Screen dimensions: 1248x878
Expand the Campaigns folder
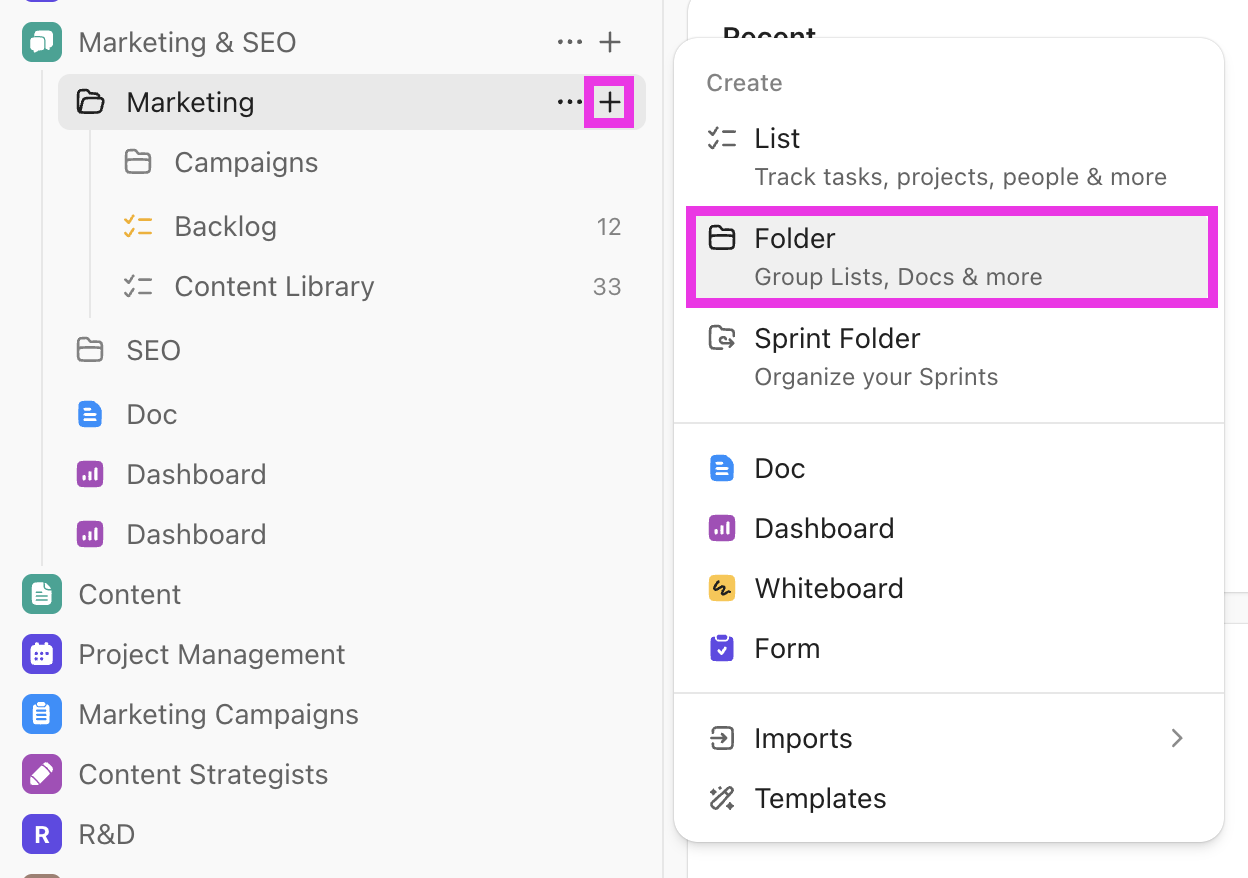click(246, 162)
